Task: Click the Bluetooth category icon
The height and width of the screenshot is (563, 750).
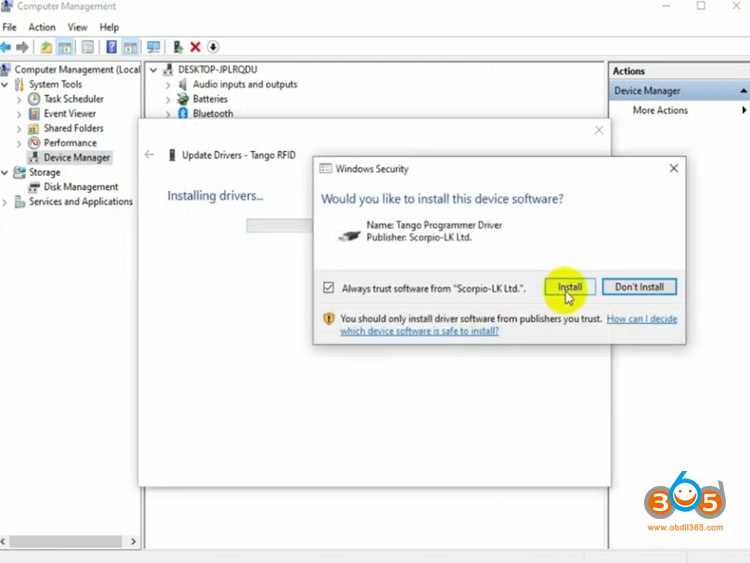Action: click(183, 113)
